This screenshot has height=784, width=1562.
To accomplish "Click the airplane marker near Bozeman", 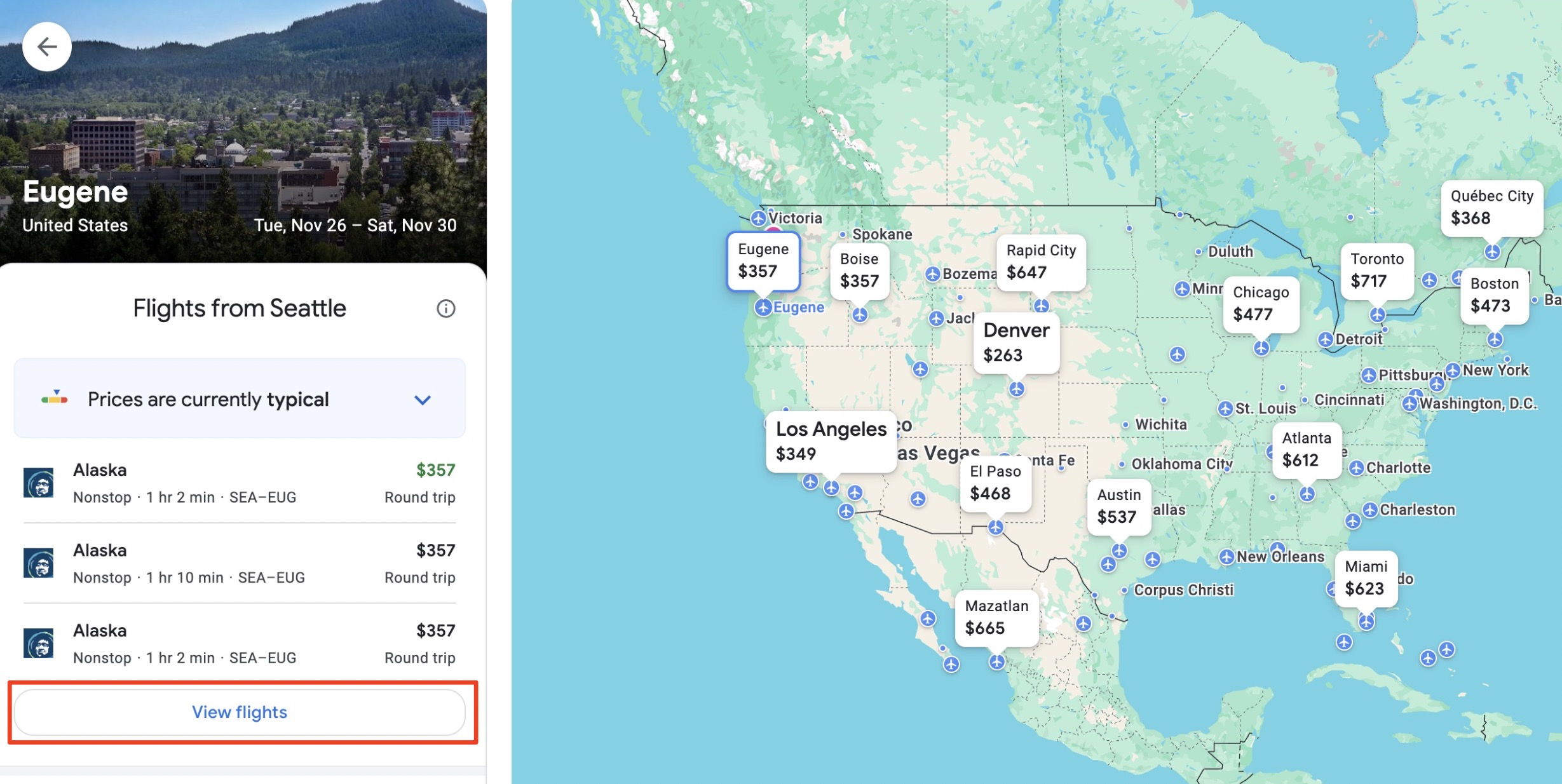I will [x=932, y=273].
